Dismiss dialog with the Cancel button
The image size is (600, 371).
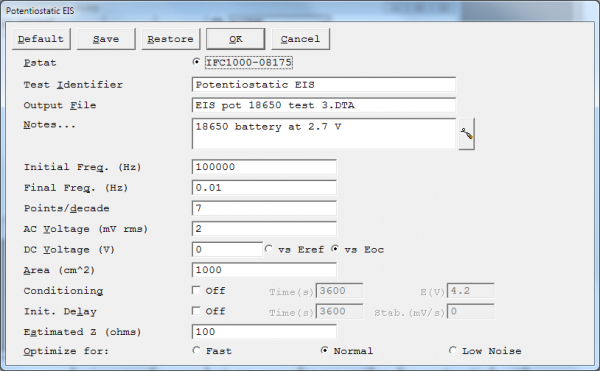[x=300, y=39]
